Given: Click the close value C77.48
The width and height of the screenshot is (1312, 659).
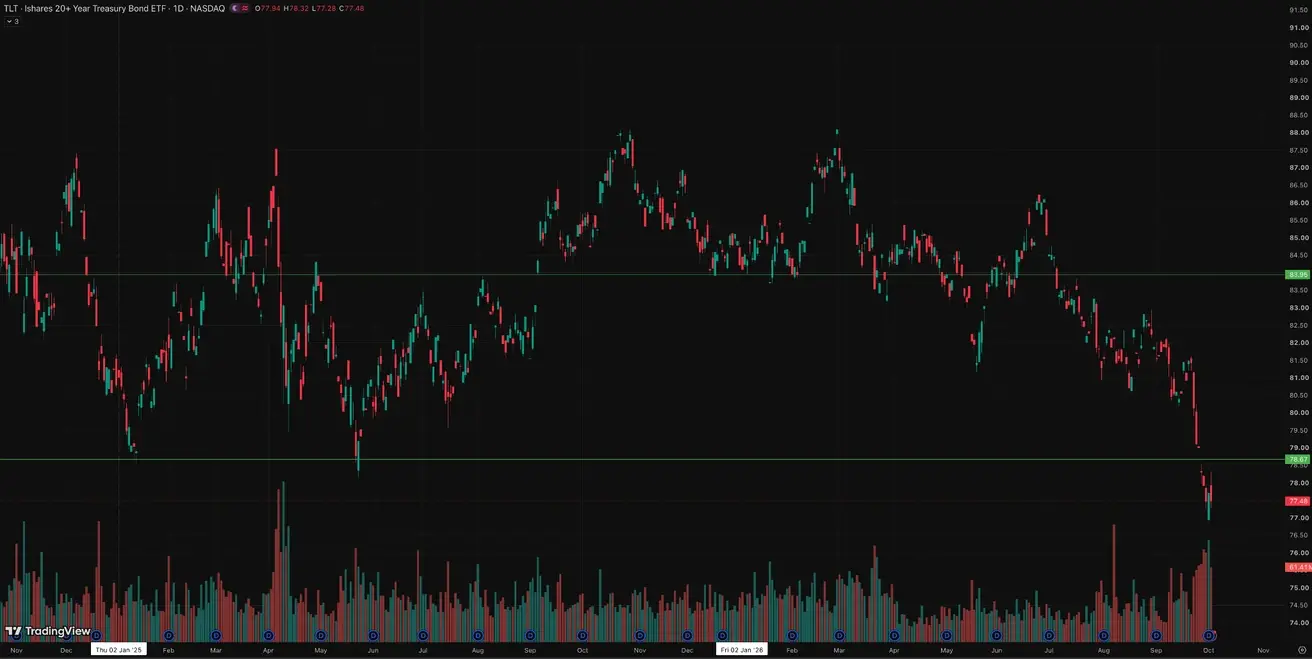Looking at the screenshot, I should 351,8.
